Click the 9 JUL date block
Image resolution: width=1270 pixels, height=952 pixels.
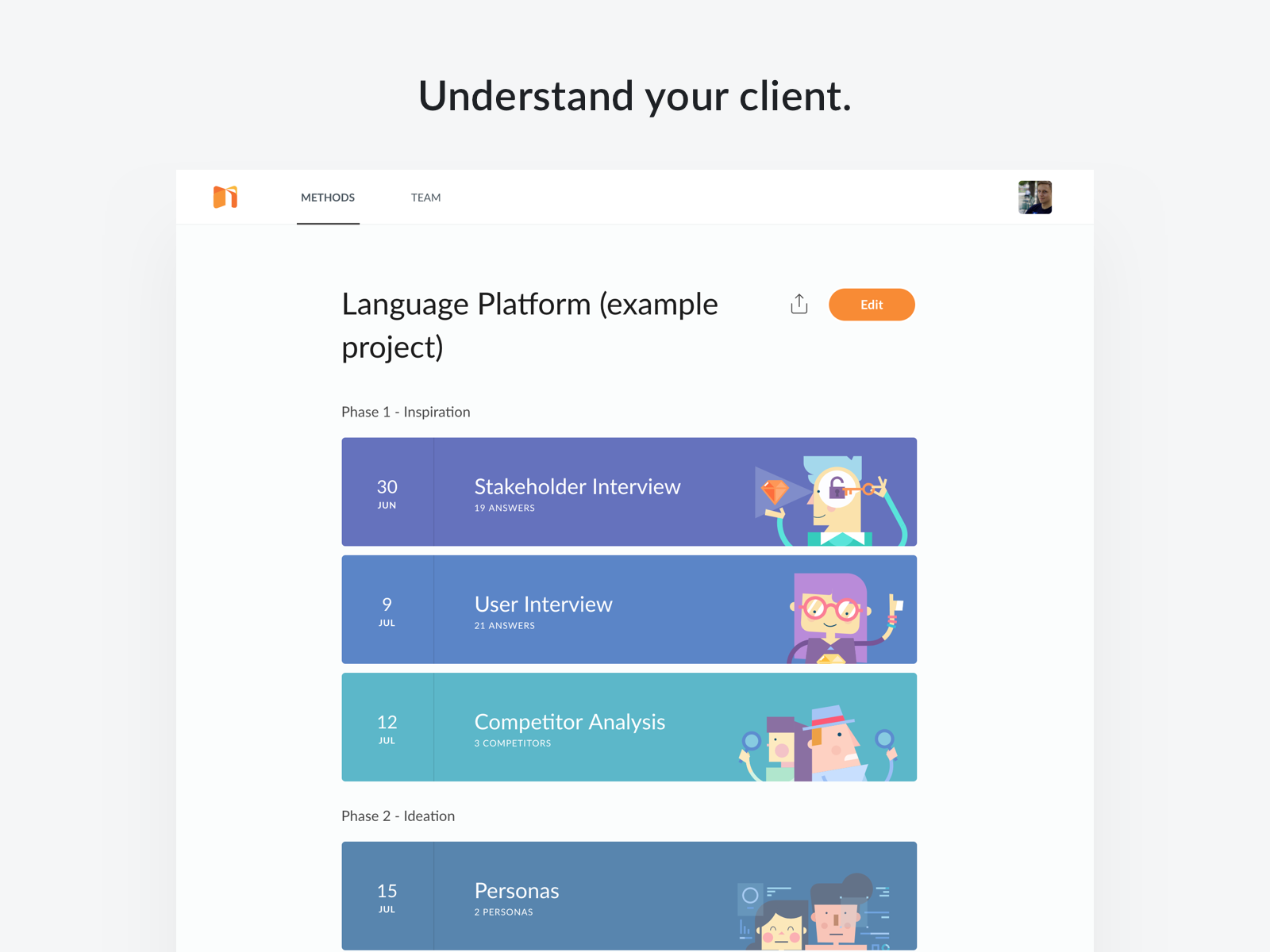click(x=387, y=609)
